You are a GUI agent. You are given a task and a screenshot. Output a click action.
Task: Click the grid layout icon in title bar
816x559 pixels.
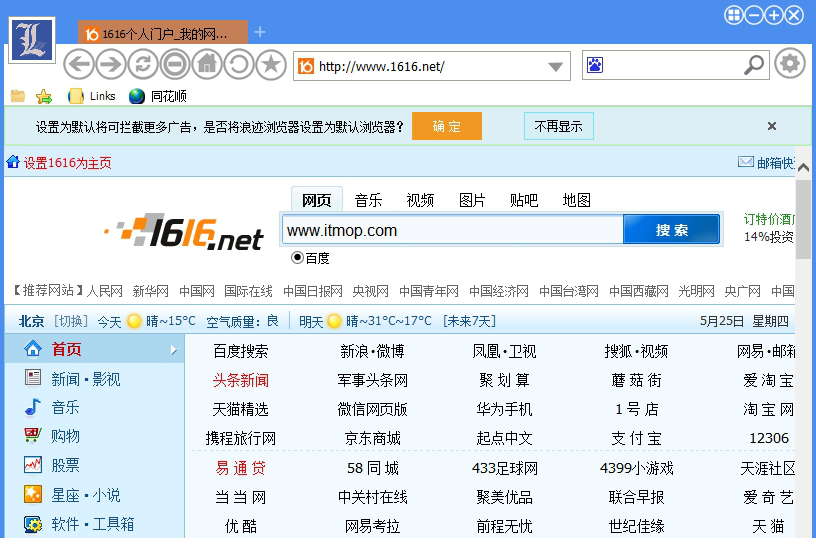pyautogui.click(x=734, y=16)
